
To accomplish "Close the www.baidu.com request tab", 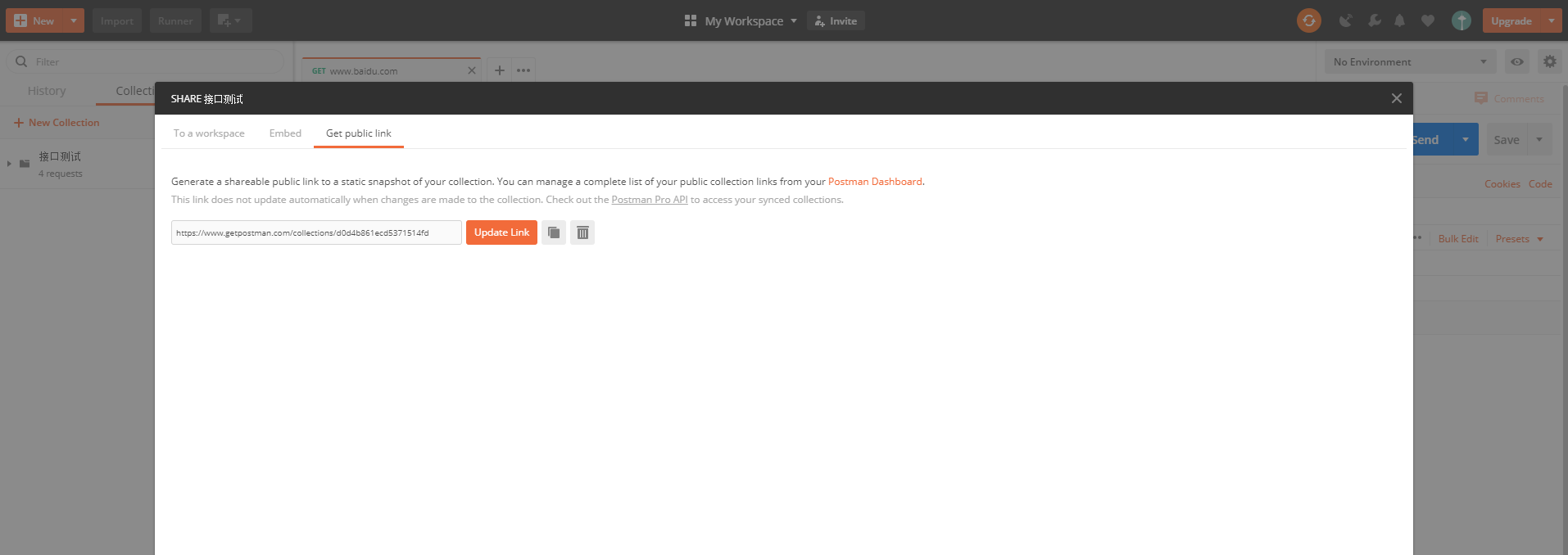I will [472, 70].
